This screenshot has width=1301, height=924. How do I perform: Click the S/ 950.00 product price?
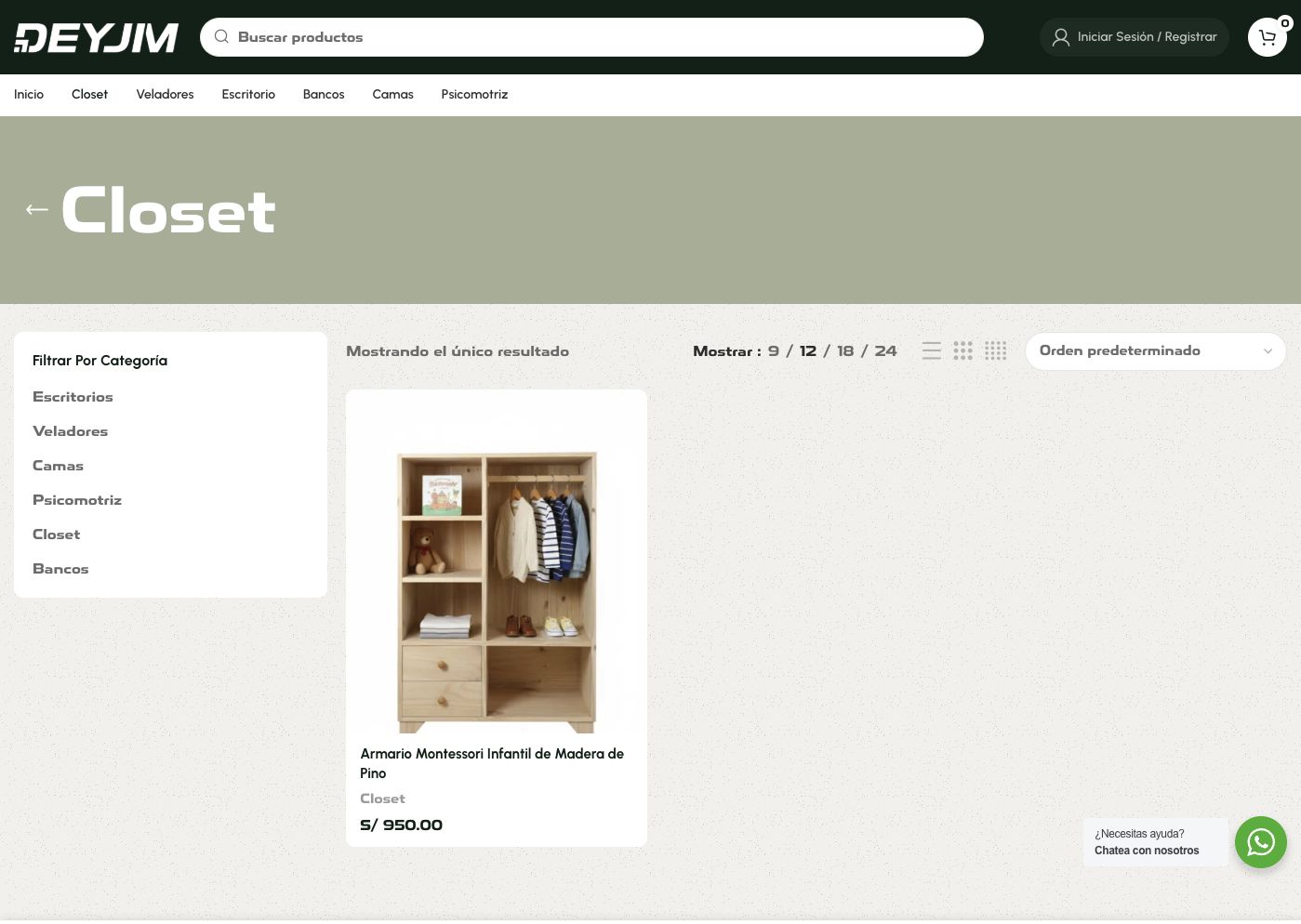(401, 825)
